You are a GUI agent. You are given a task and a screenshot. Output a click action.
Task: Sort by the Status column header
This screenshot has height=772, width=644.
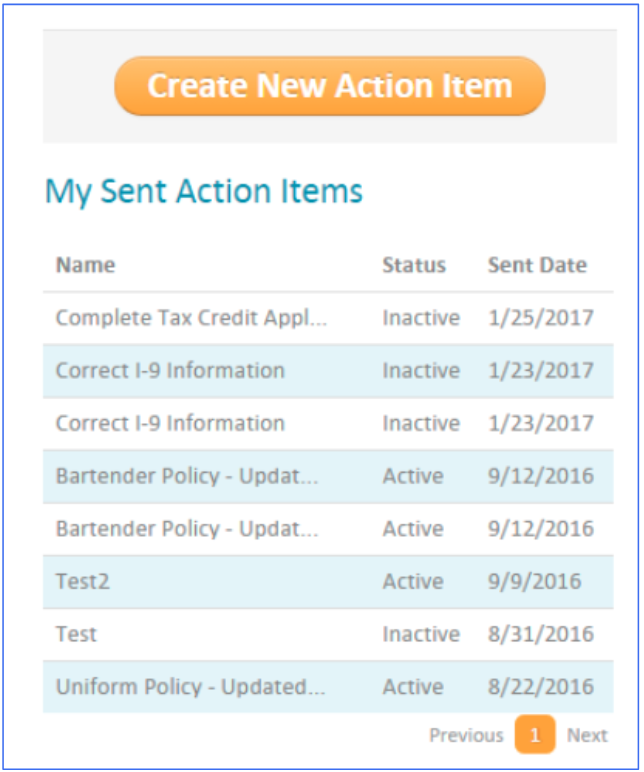413,265
